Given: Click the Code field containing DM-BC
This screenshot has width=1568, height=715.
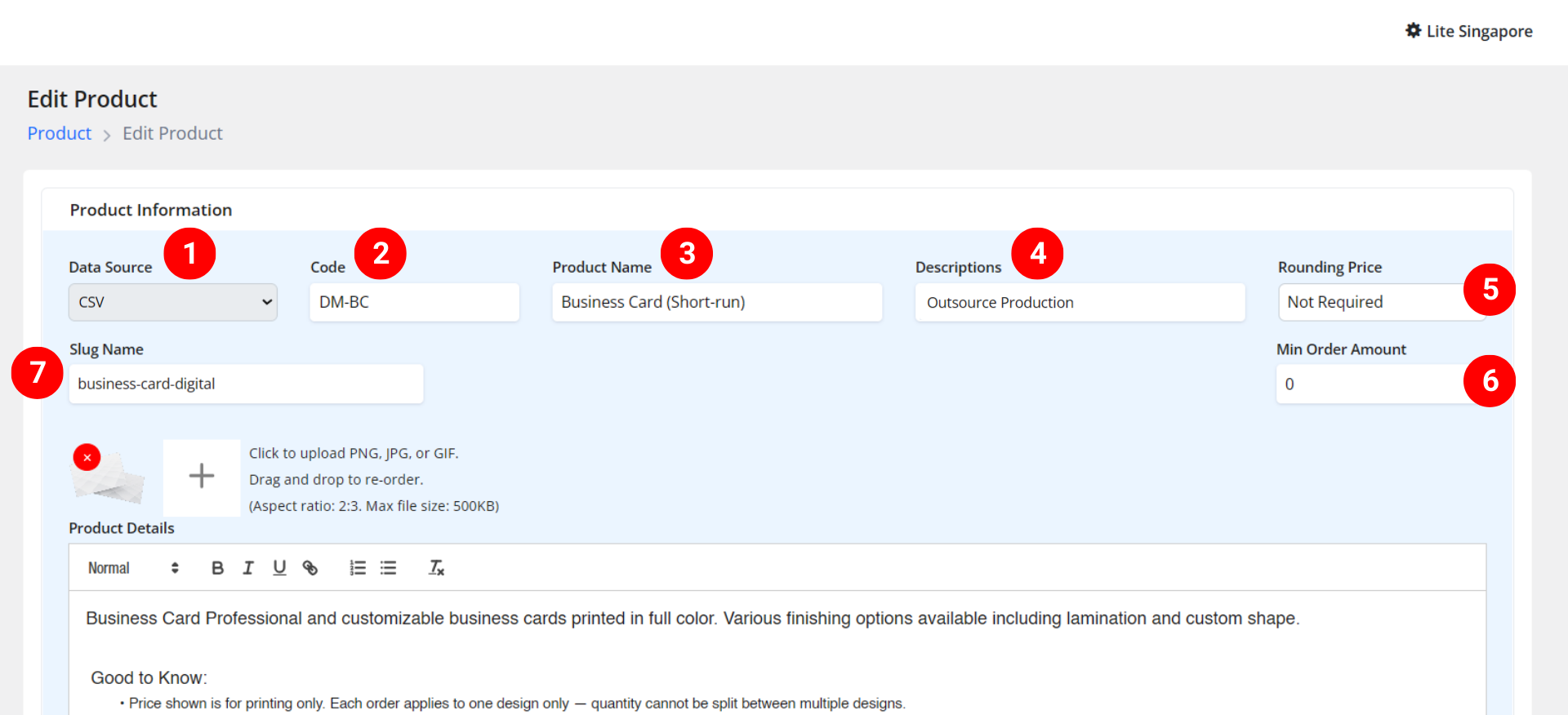Looking at the screenshot, I should [x=414, y=302].
